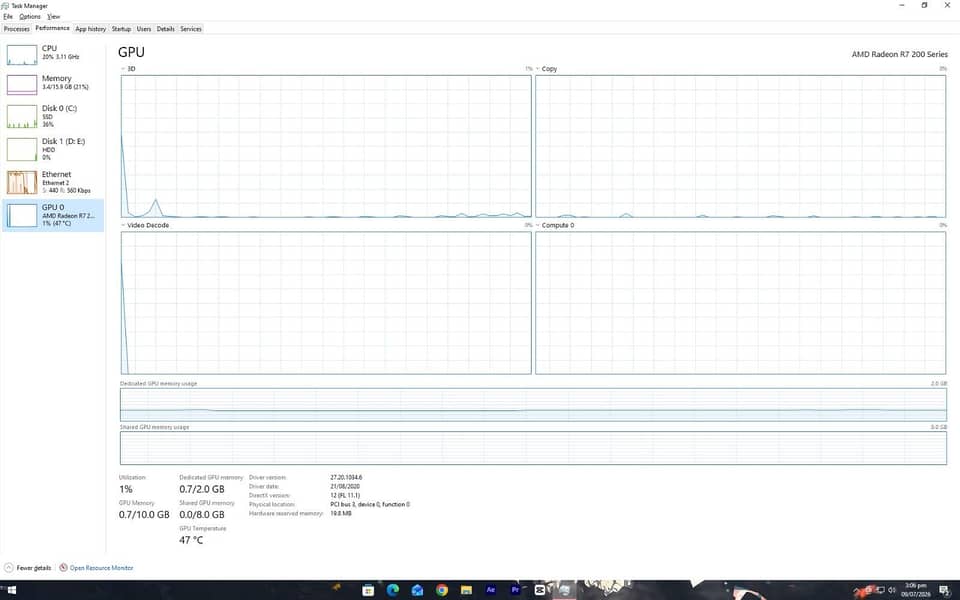Click the Video Decode usage graph

click(326, 302)
